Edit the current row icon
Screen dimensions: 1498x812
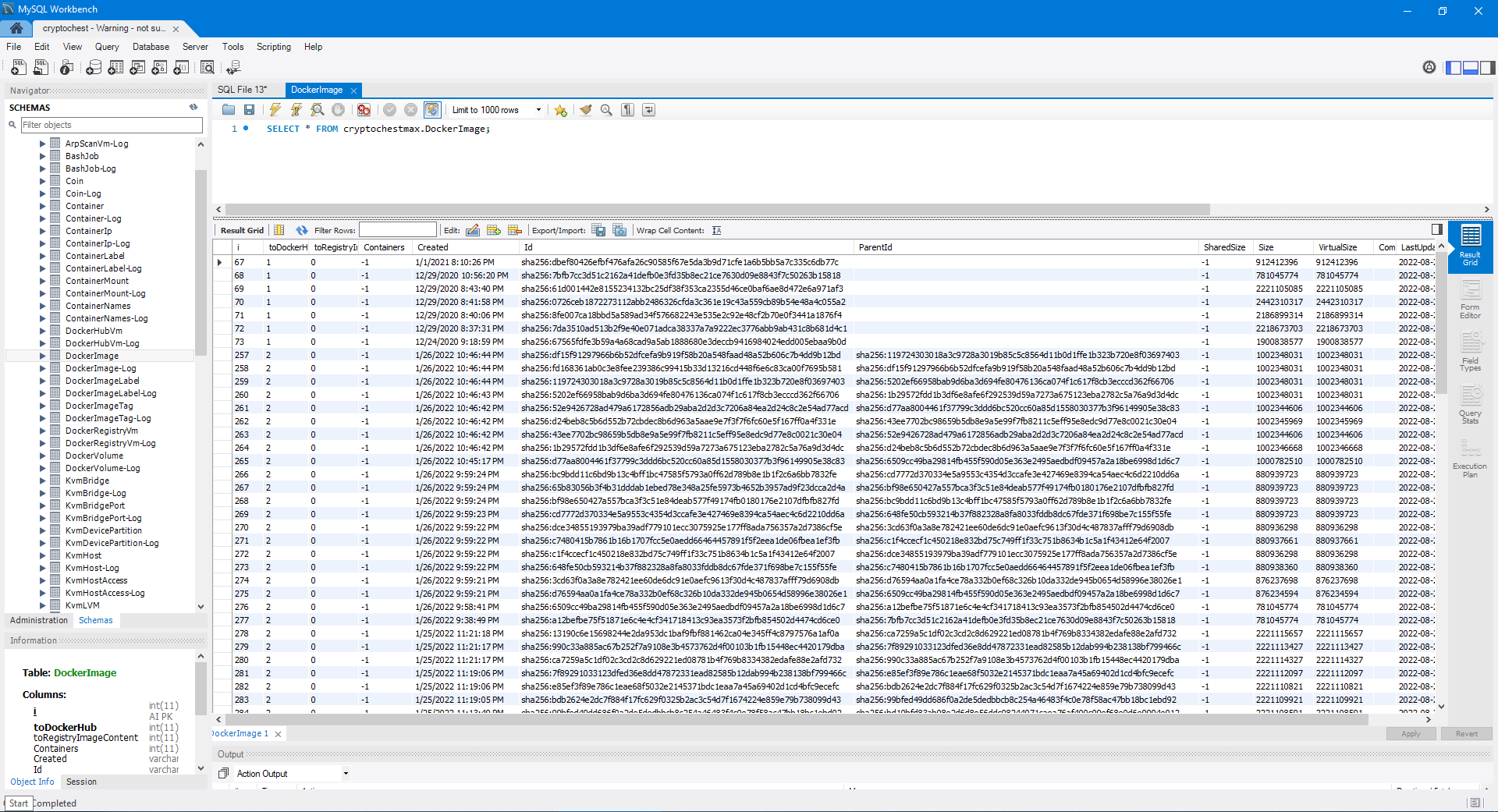click(x=473, y=230)
